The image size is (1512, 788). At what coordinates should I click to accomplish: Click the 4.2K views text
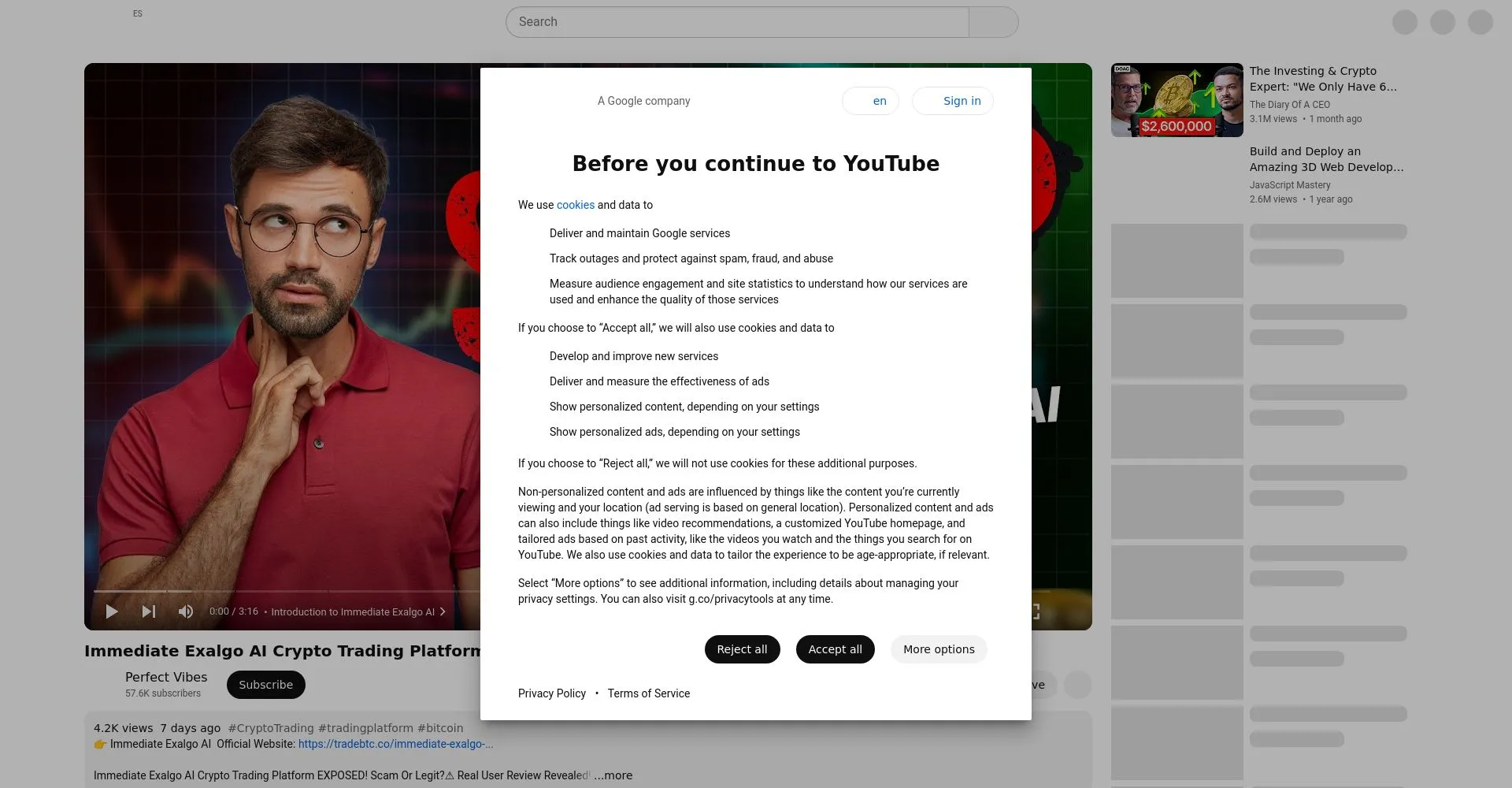[124, 728]
